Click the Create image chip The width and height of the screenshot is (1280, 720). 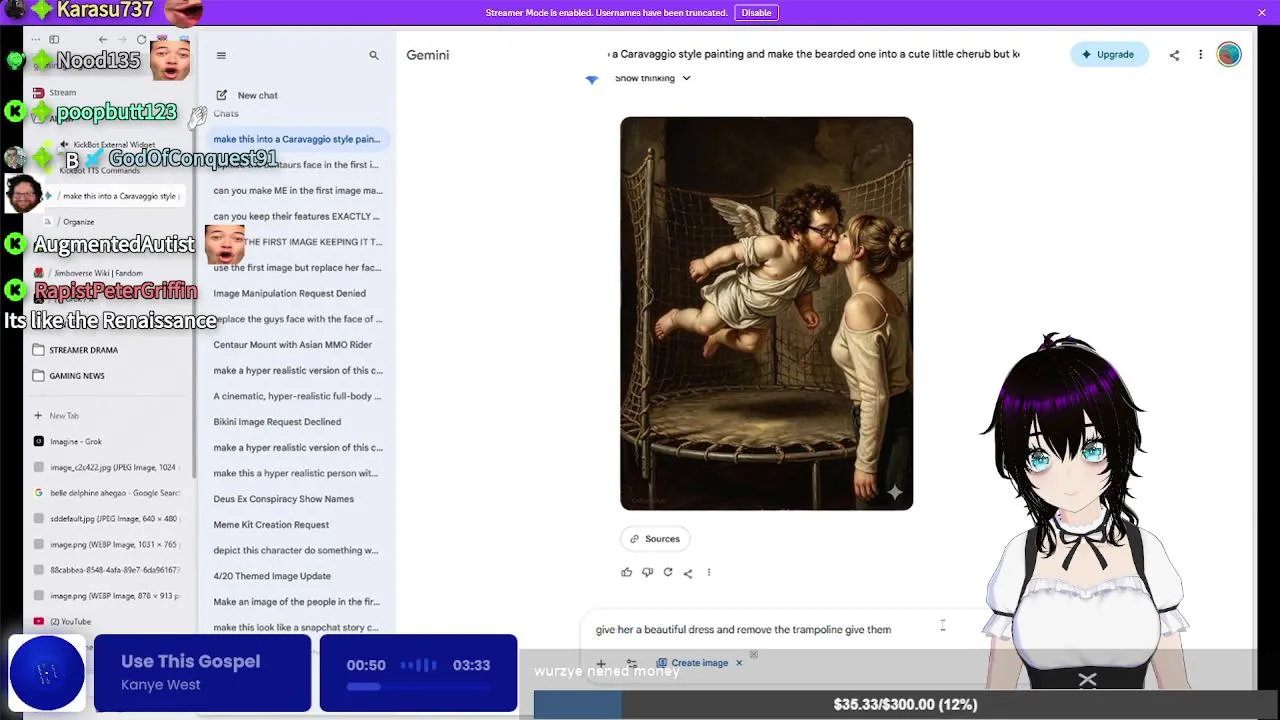(692, 663)
